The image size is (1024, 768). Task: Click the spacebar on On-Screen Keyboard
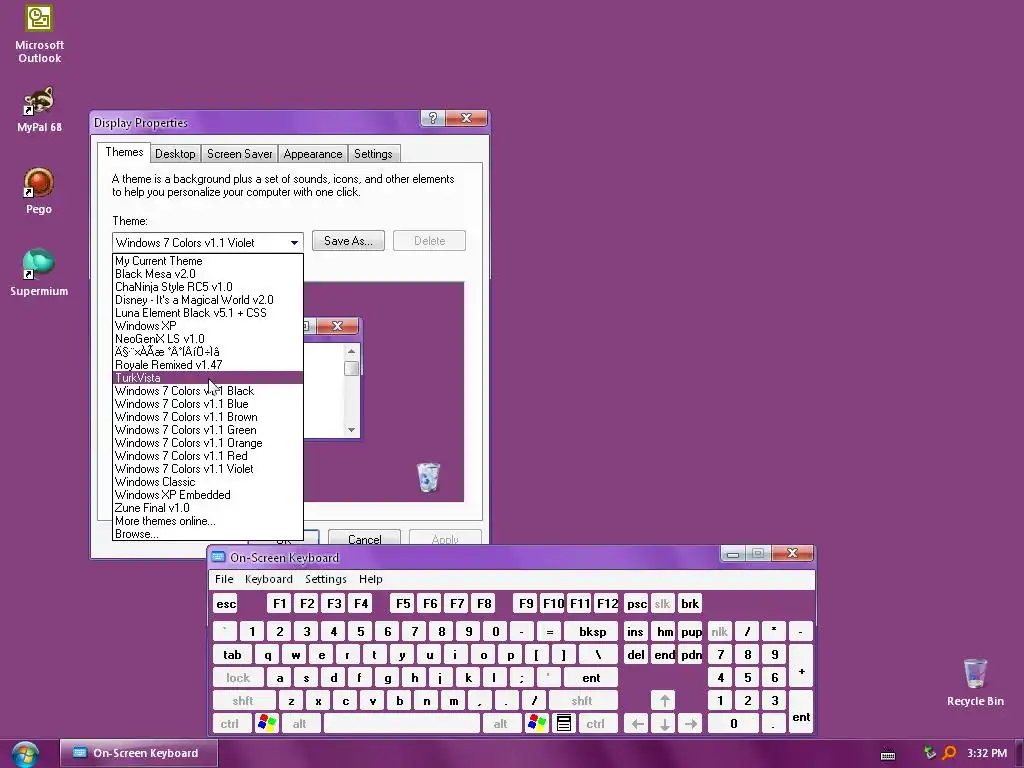coord(402,724)
